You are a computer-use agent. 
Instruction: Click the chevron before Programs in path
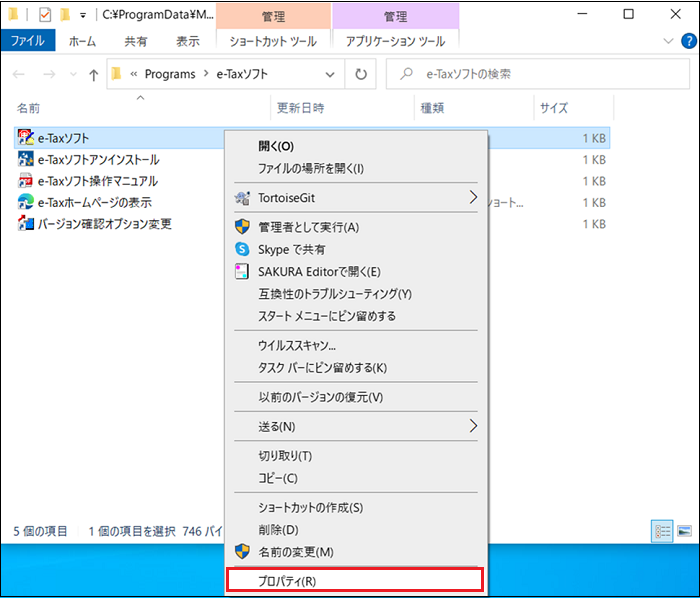[x=133, y=74]
